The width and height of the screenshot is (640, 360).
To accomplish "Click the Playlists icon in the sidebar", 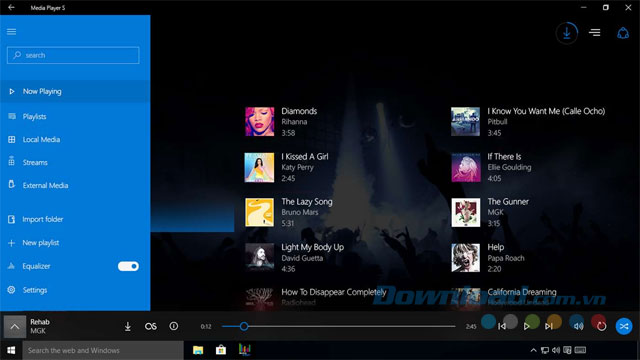I will pos(11,117).
